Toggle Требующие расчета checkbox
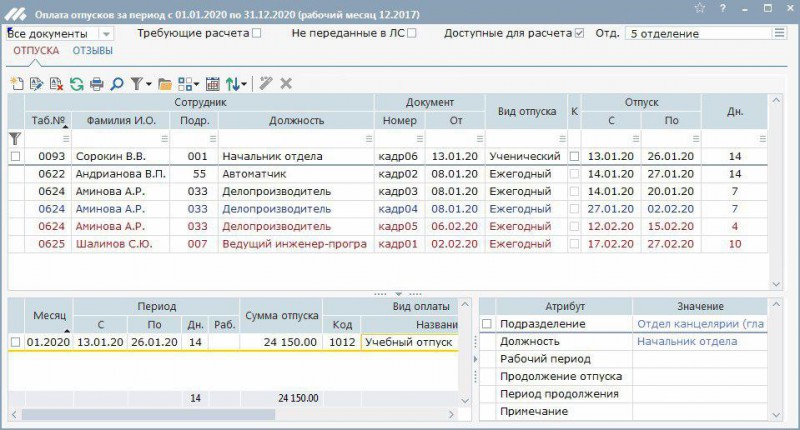 click(x=257, y=33)
